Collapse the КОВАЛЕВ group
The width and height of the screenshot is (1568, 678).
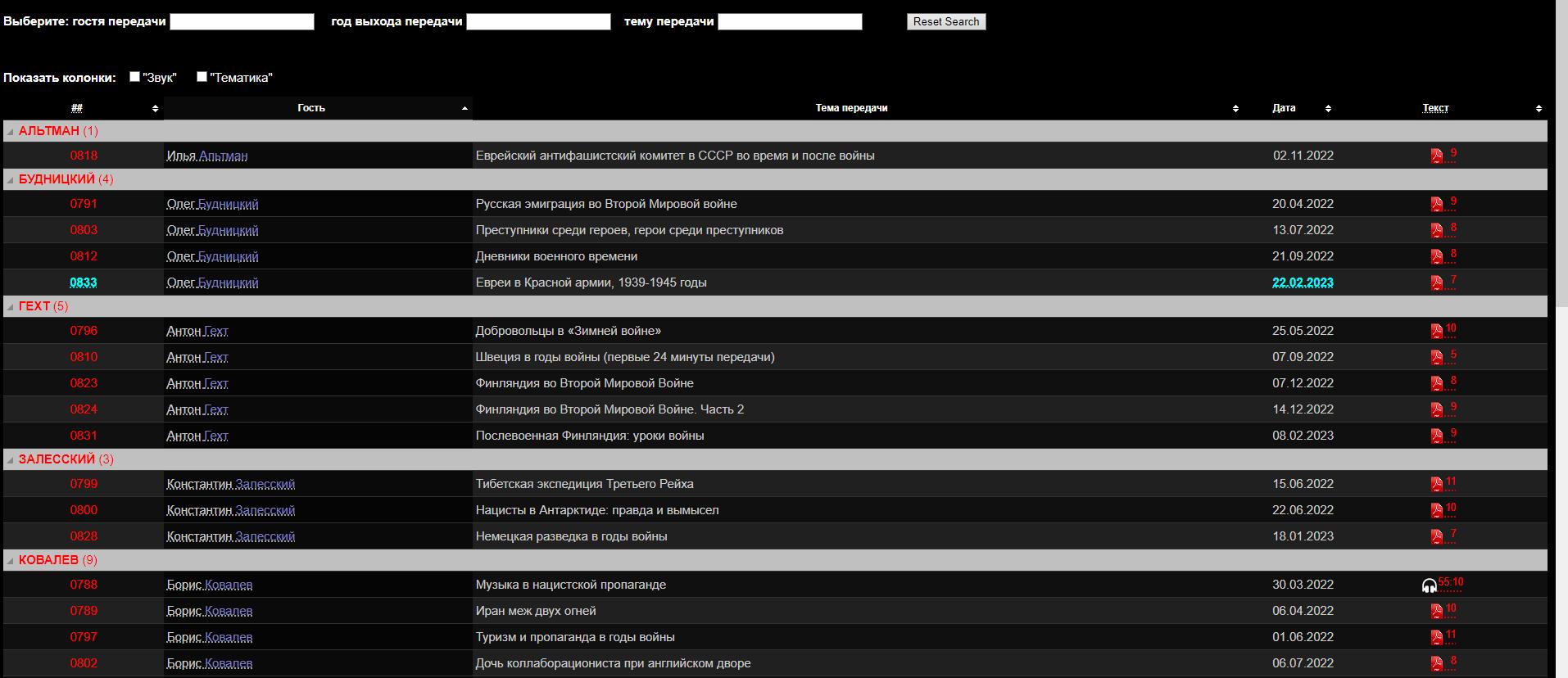tap(11, 560)
